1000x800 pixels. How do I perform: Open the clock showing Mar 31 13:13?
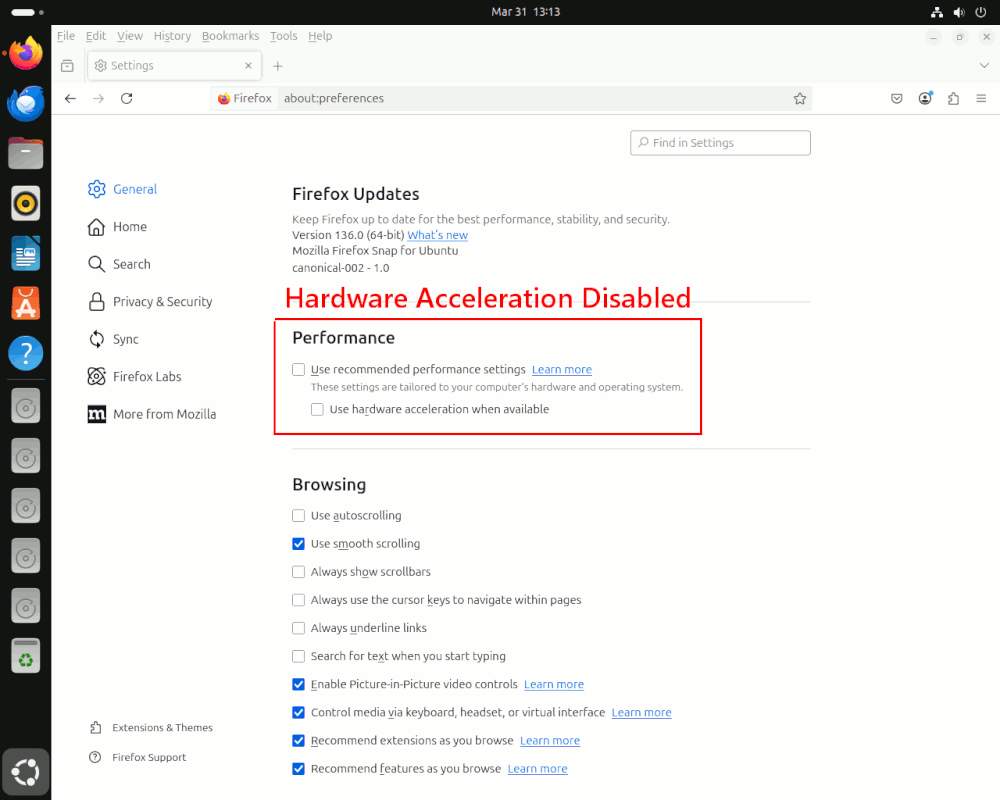(526, 12)
